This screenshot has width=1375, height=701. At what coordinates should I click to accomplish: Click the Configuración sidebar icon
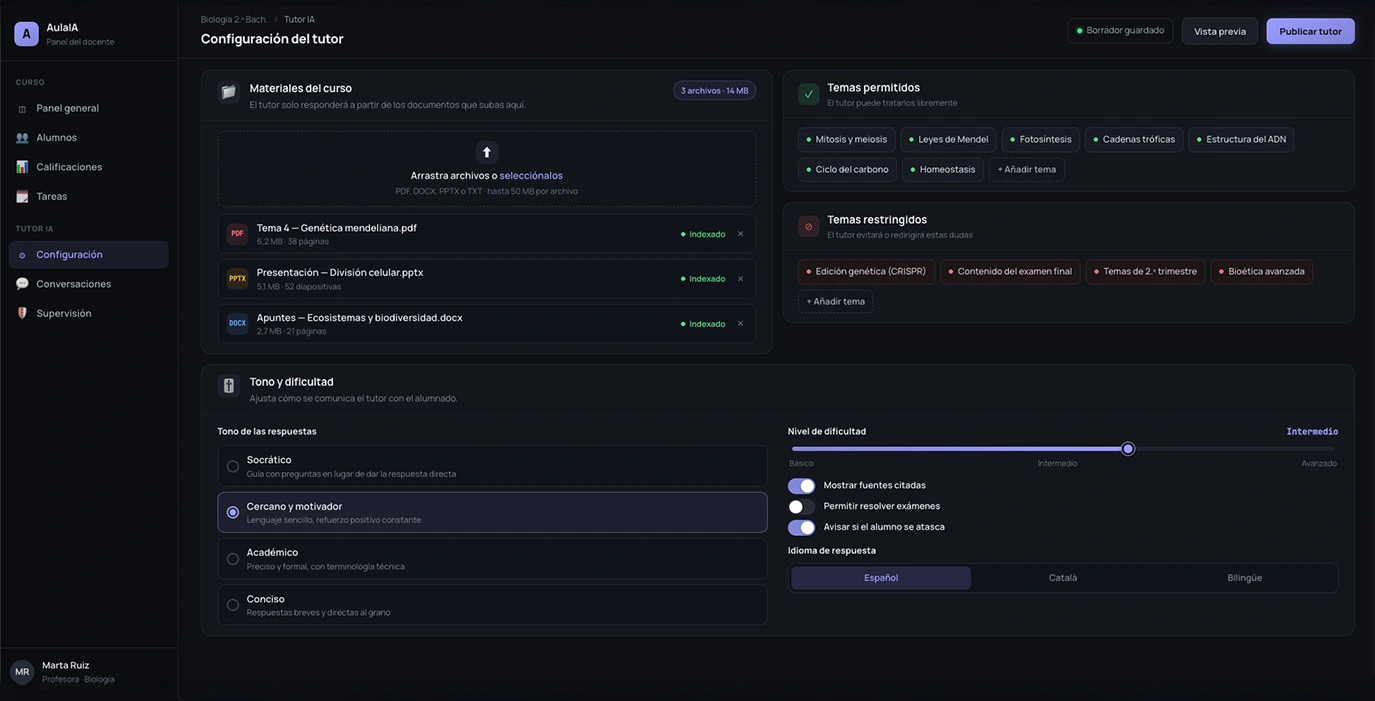(22, 255)
